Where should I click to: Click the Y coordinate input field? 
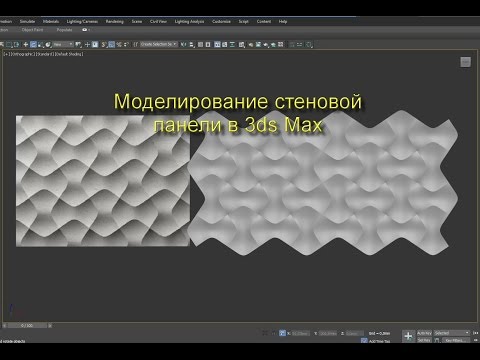(x=327, y=333)
